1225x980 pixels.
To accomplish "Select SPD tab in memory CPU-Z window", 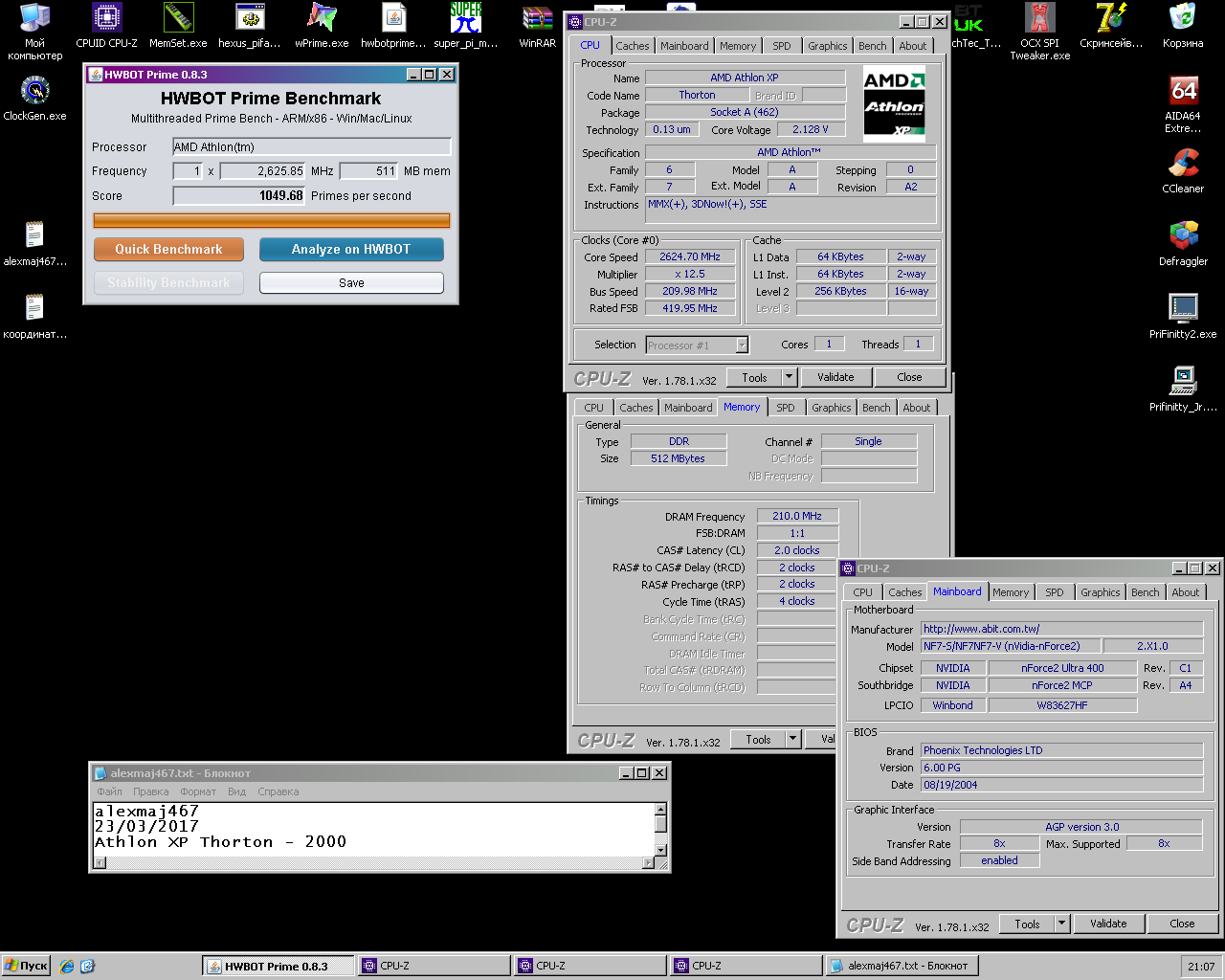I will (786, 408).
